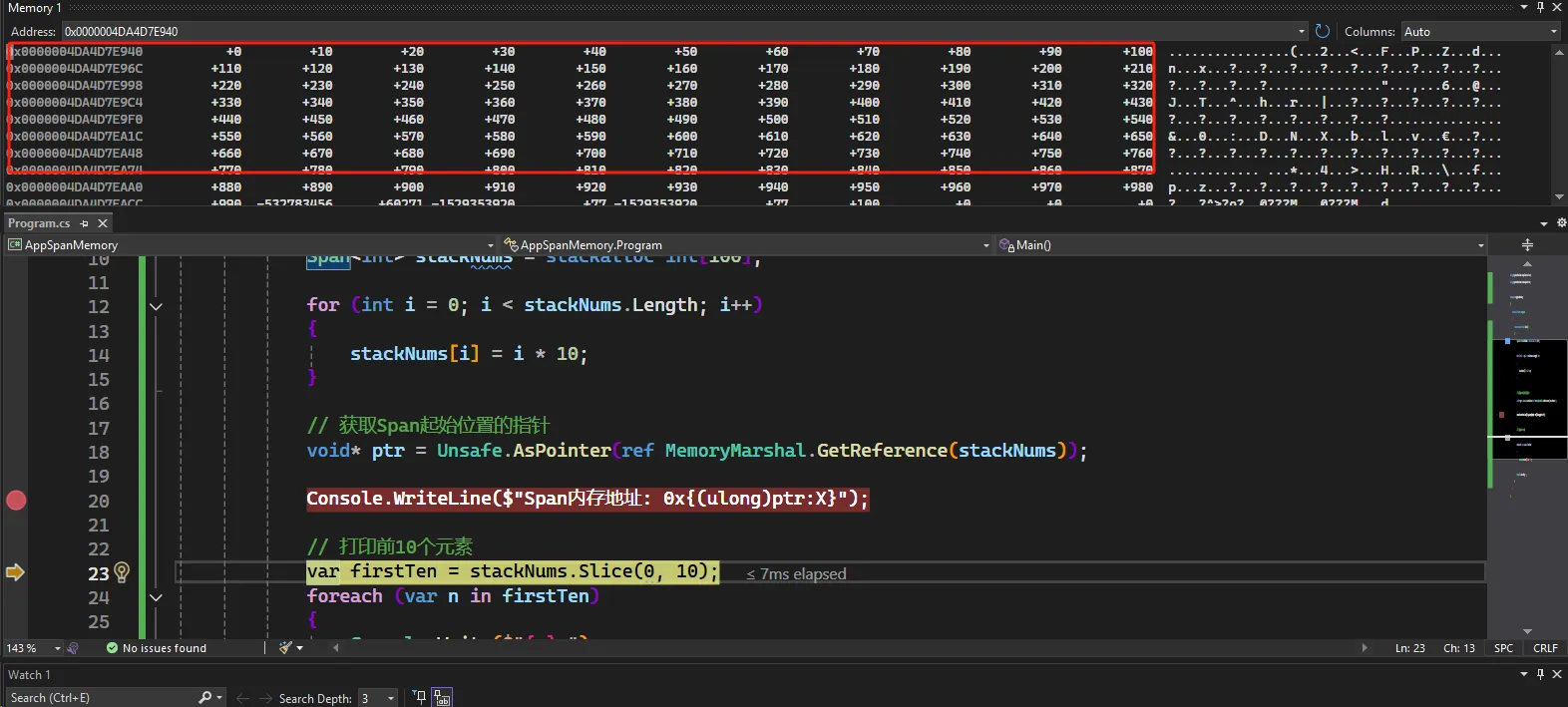Click the Watch 1 panel title
Screen dimensions: 1568x707
[30, 675]
